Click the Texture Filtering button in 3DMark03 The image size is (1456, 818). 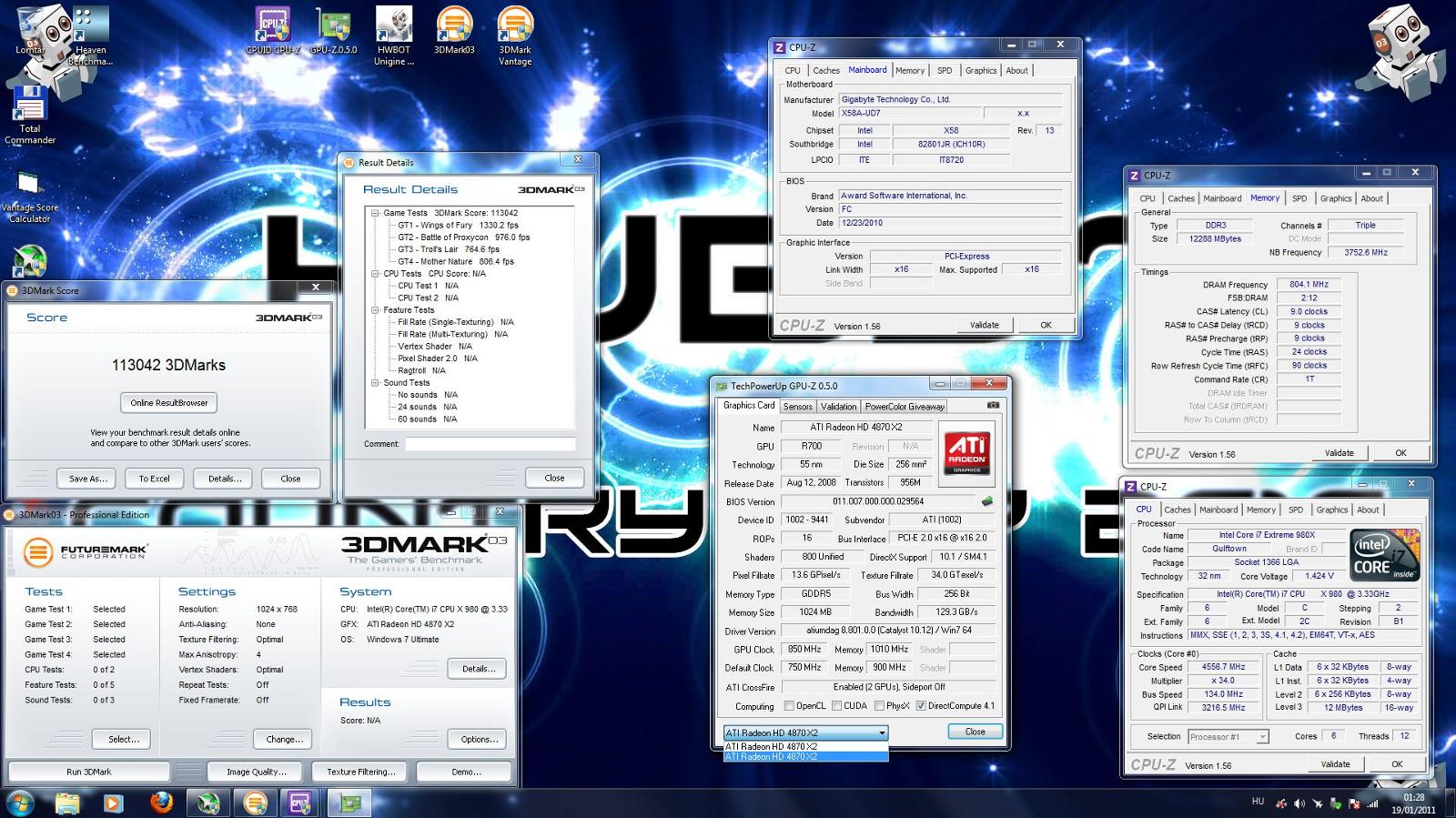coord(361,772)
